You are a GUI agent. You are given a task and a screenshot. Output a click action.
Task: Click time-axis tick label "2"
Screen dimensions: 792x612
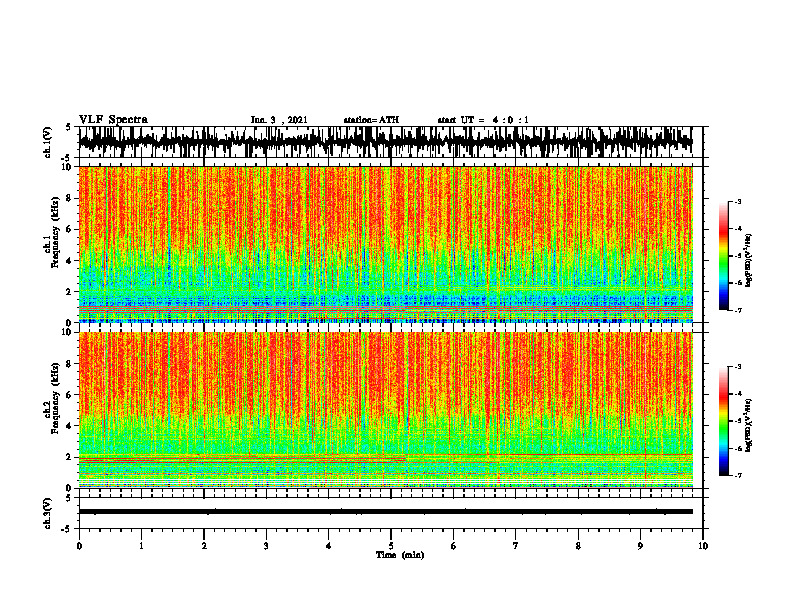coord(204,546)
